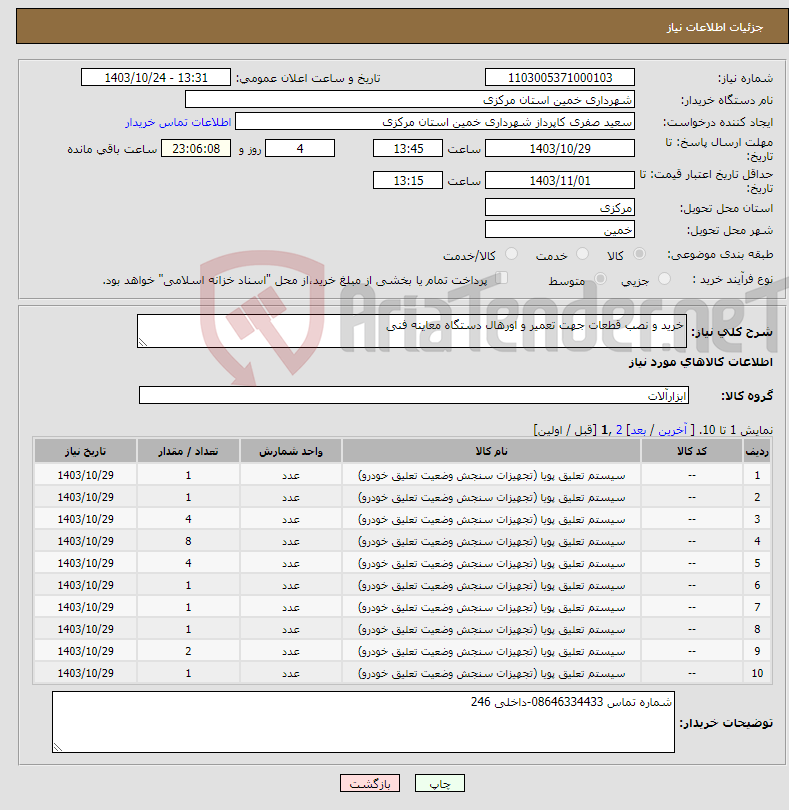The image size is (789, 810).
Task: Click the بازگشت back button
Action: (x=370, y=783)
